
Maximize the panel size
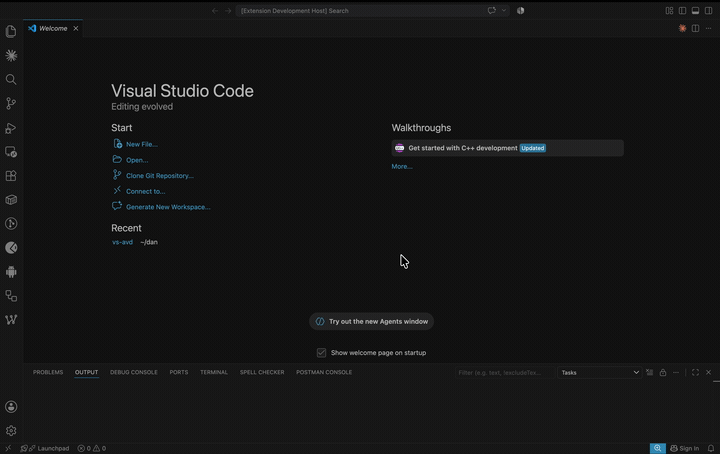click(695, 373)
